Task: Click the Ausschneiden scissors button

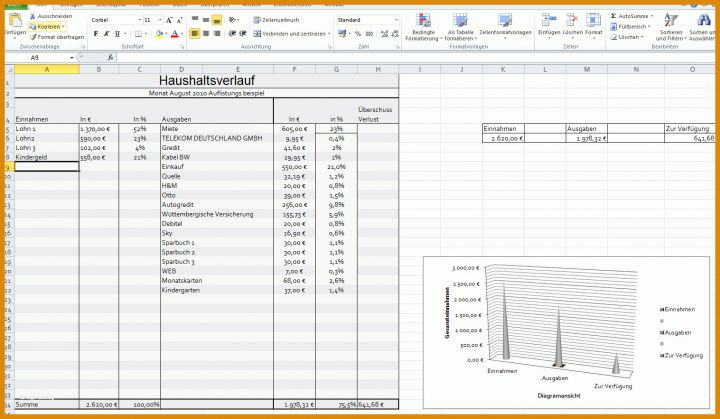Action: click(x=51, y=16)
